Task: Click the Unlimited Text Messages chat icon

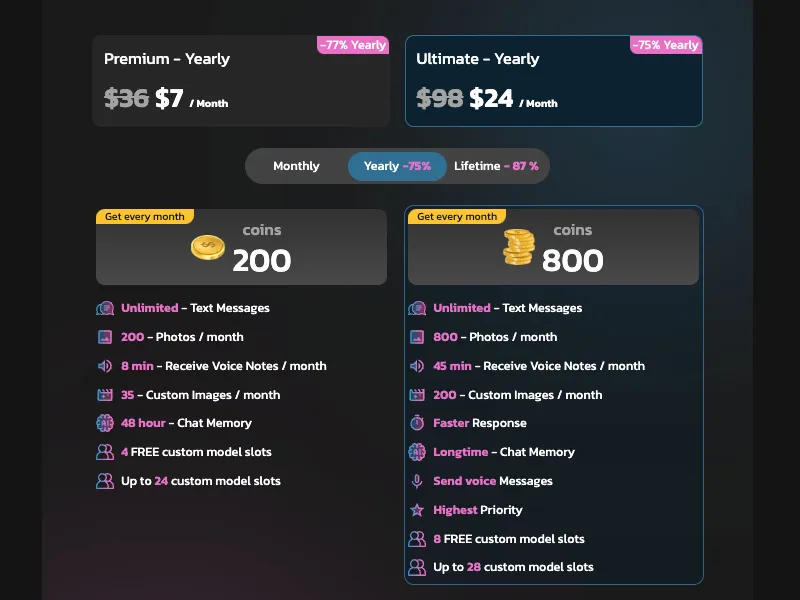Action: pos(104,308)
